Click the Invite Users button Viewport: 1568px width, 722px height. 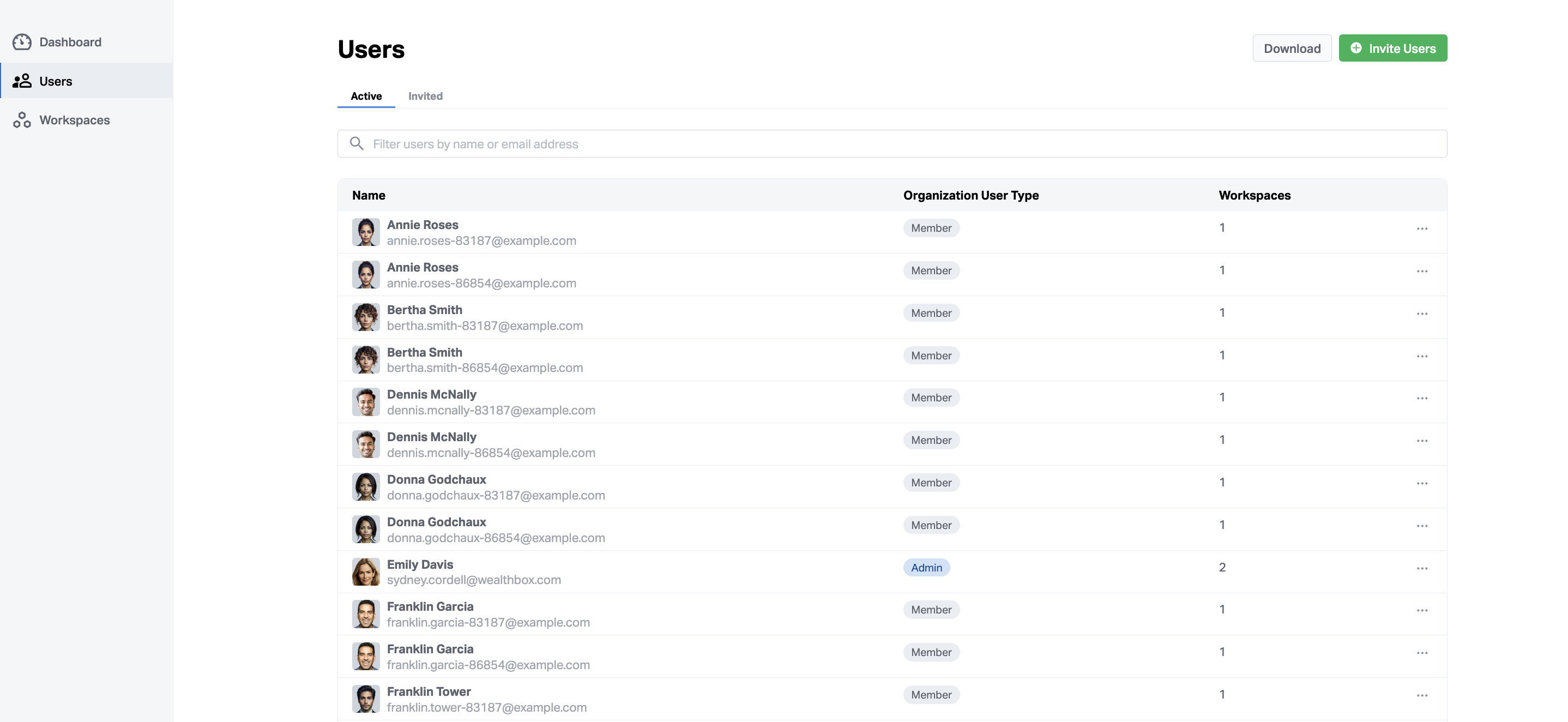click(1392, 48)
